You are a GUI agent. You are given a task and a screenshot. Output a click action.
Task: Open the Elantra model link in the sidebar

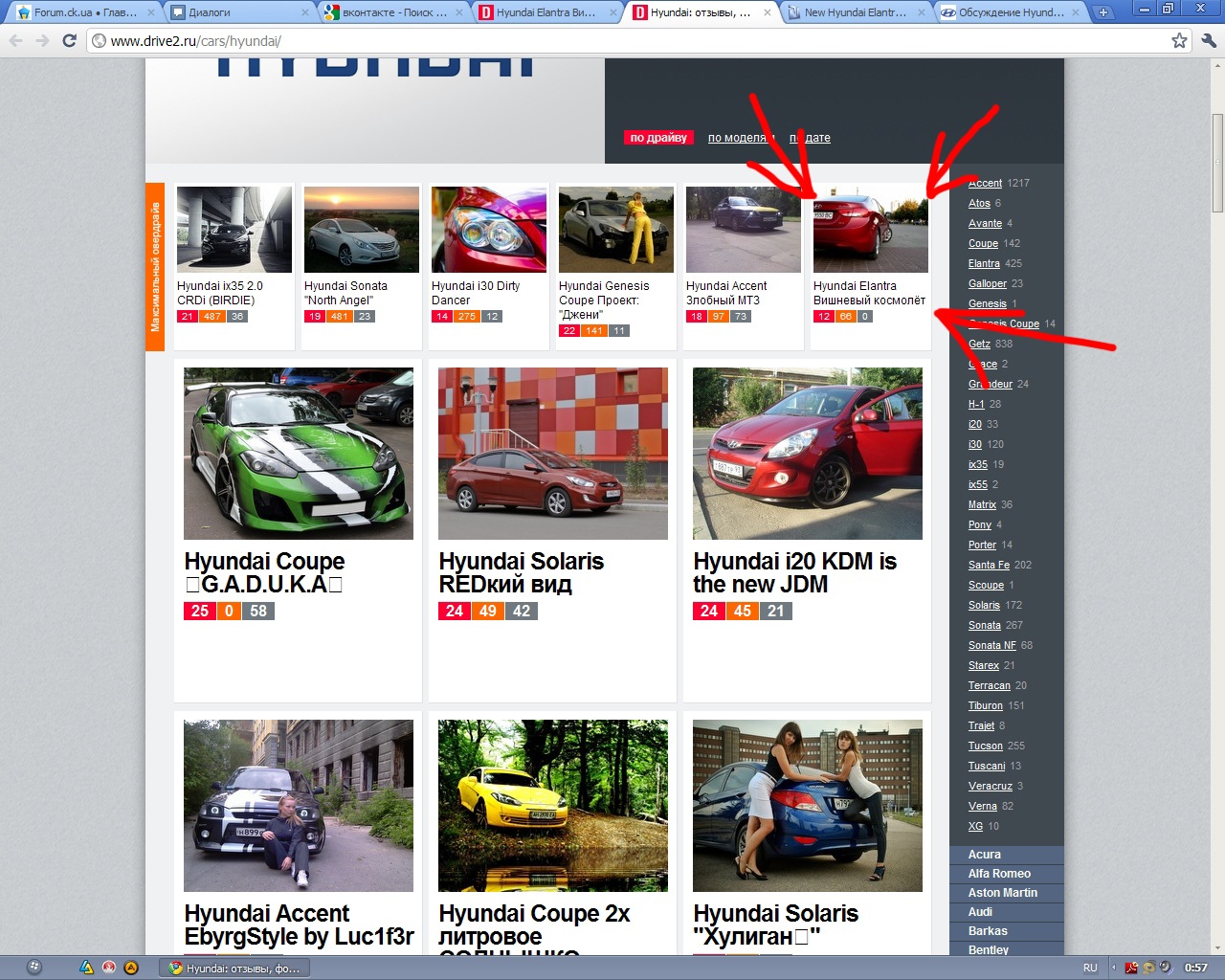[984, 263]
